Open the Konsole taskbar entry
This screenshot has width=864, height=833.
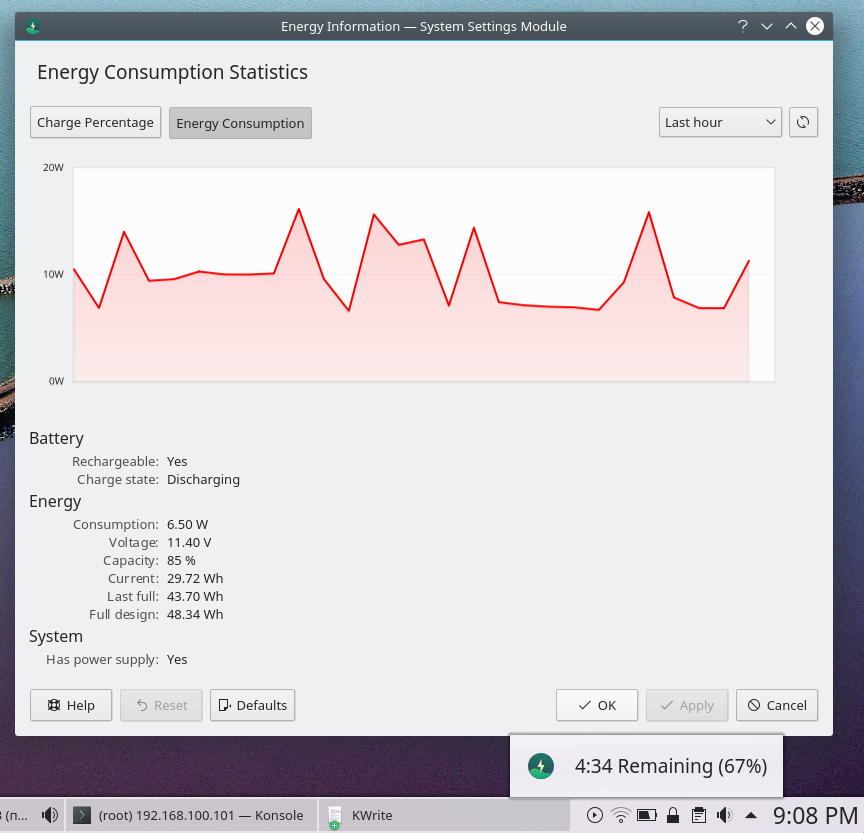click(x=191, y=815)
